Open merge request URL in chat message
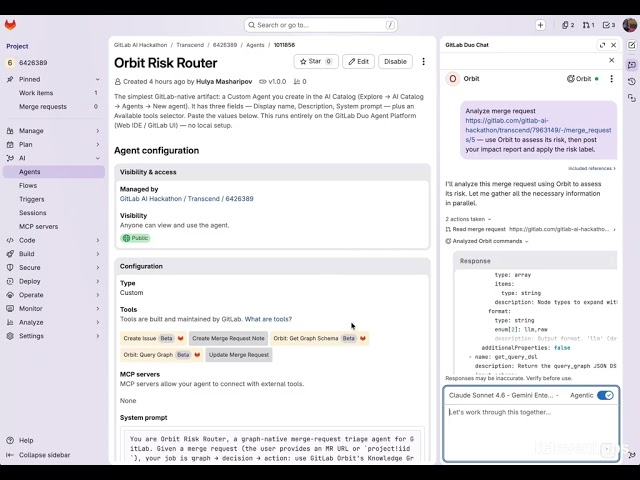Screen dimensions: 640x480 tap(538, 130)
